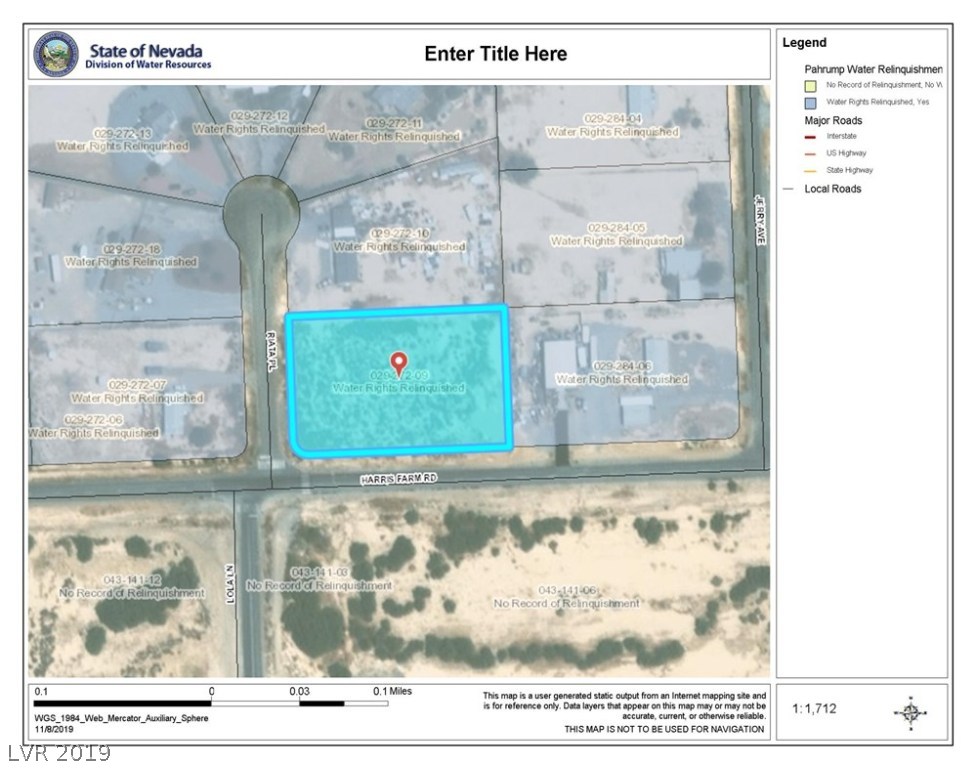Click the yellow No Record legend swatch
Screen dimensions: 976x768
(x=810, y=86)
